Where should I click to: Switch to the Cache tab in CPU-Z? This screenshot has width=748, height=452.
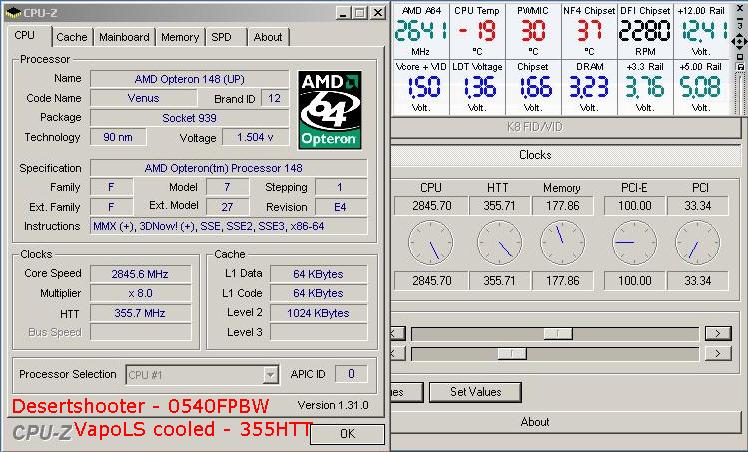click(72, 37)
